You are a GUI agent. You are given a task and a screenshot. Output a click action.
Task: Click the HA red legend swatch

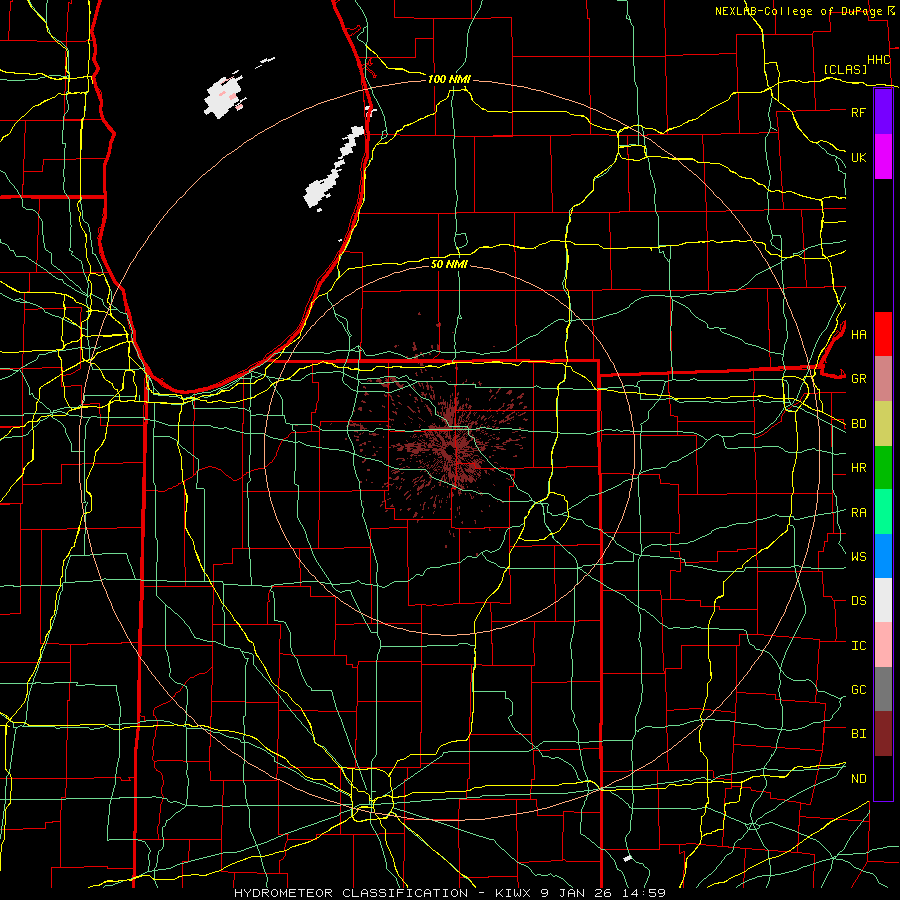(883, 334)
